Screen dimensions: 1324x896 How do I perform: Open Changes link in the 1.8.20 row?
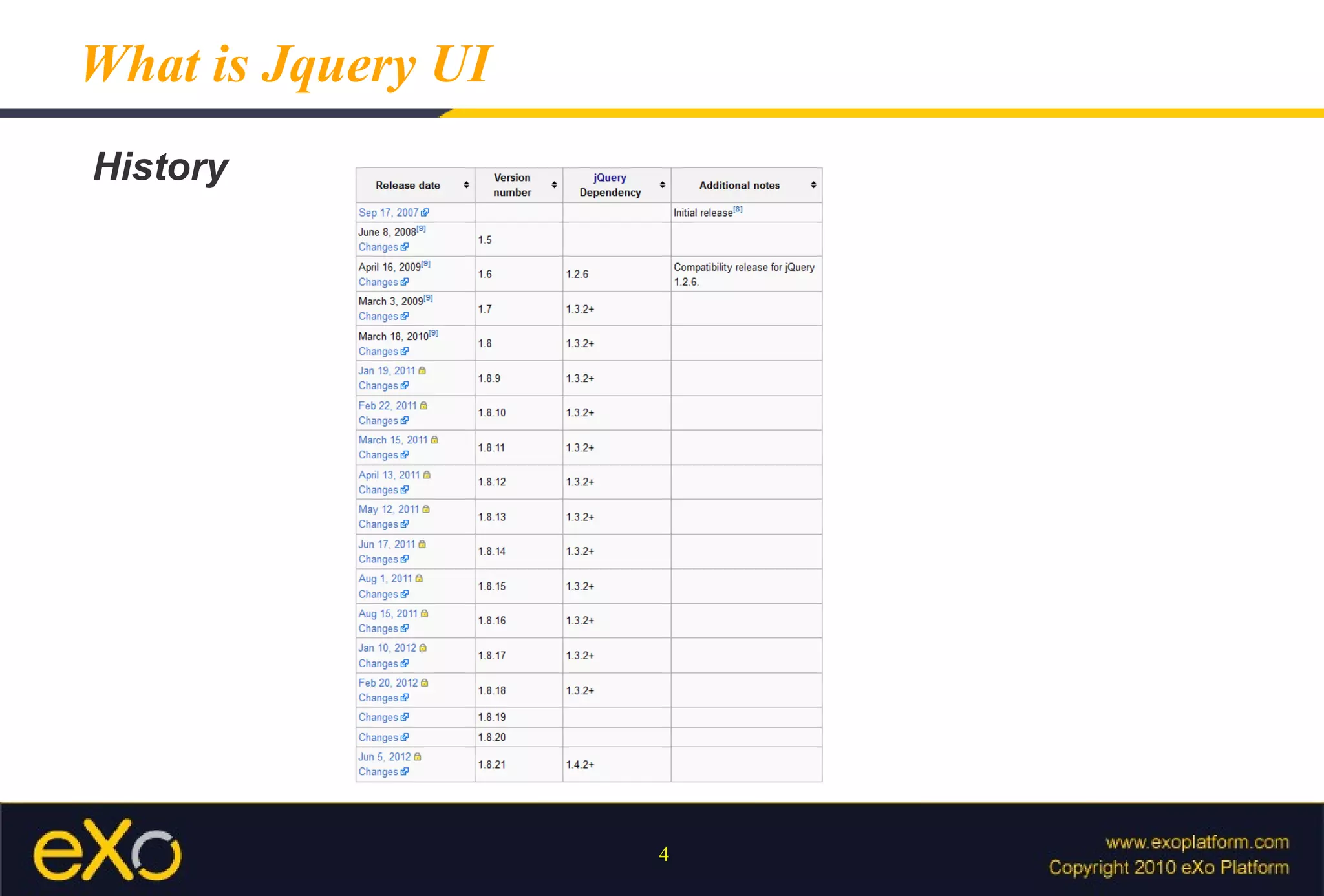378,737
